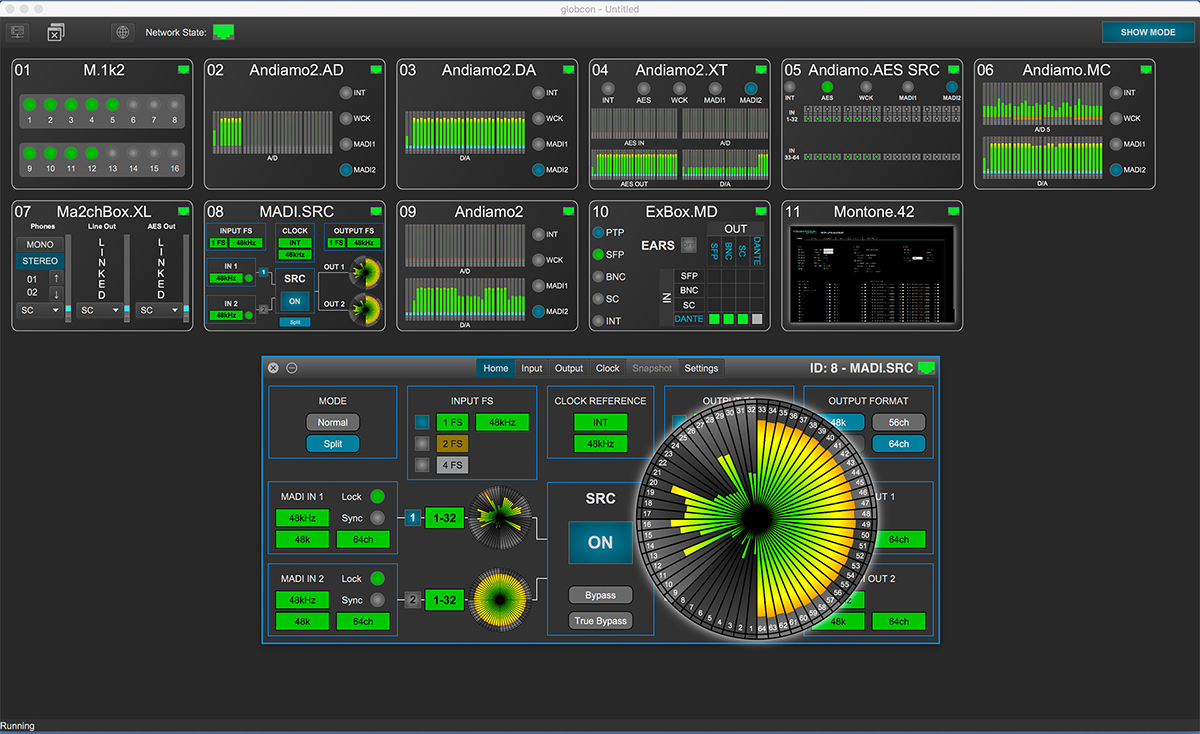Click the Phones level slider on Ma2chBox.XL
Viewport: 1200px width, 734px height.
click(x=68, y=278)
